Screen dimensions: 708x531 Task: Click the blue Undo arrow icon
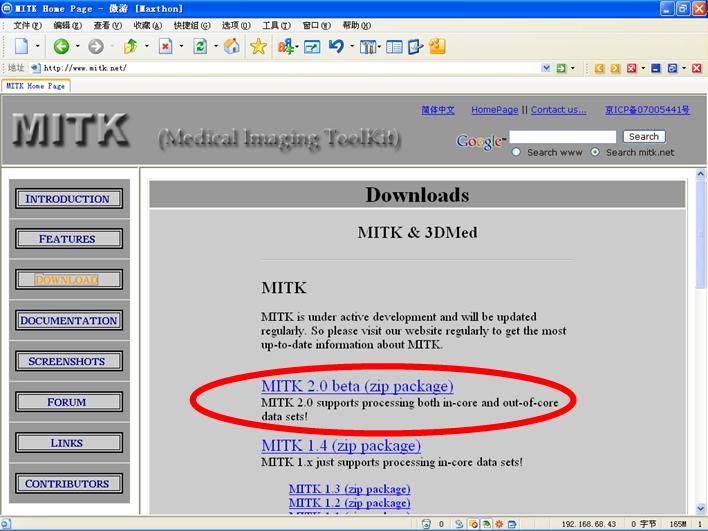[x=336, y=46]
